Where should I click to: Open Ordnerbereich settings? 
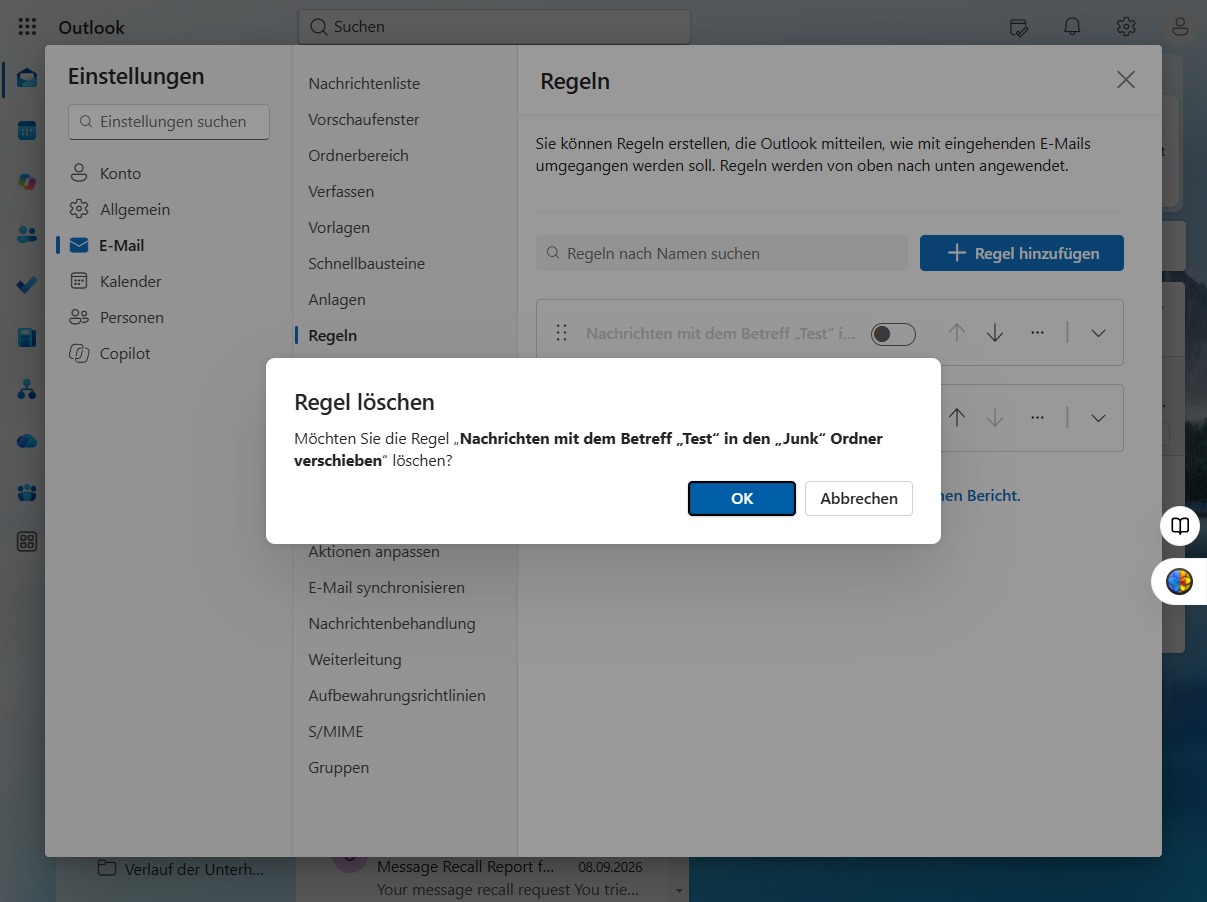(358, 156)
